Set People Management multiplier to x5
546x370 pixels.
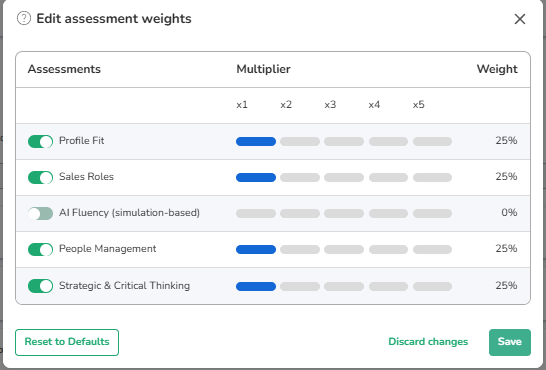(432, 249)
